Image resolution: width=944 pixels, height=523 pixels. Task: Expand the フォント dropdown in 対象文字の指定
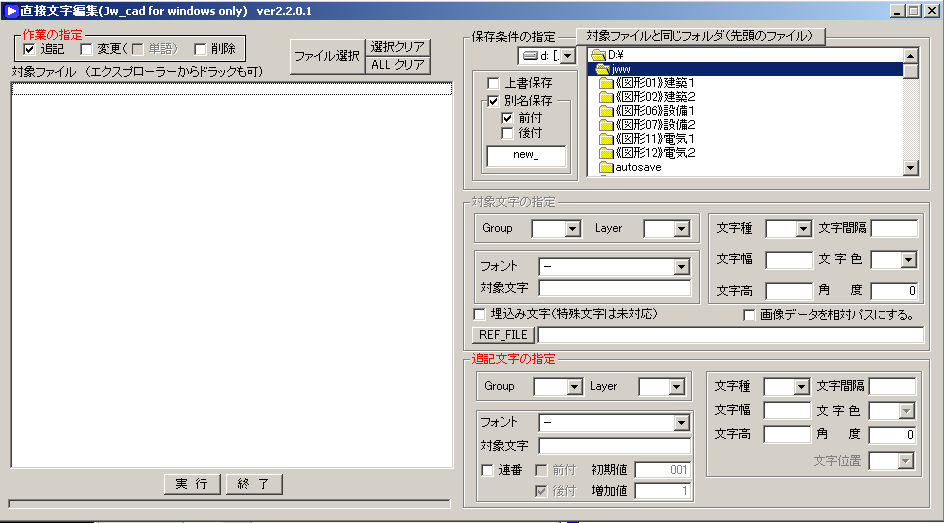pyautogui.click(x=681, y=267)
